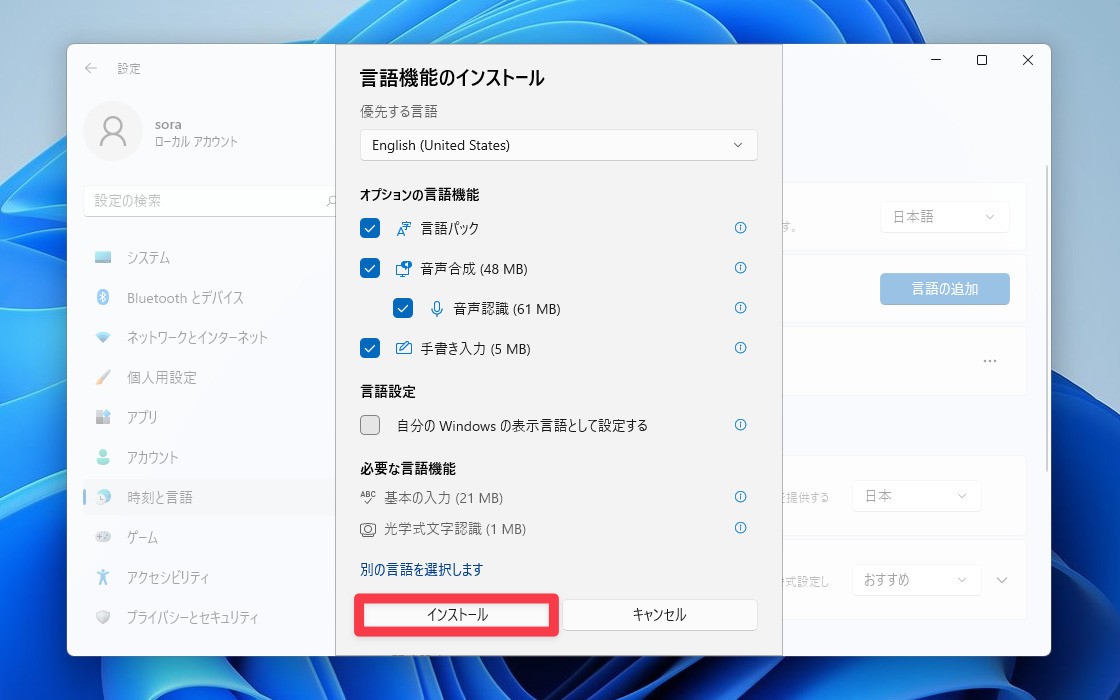The height and width of the screenshot is (700, 1120).
Task: Expand the regional format section chevron
Action: tap(1002, 580)
